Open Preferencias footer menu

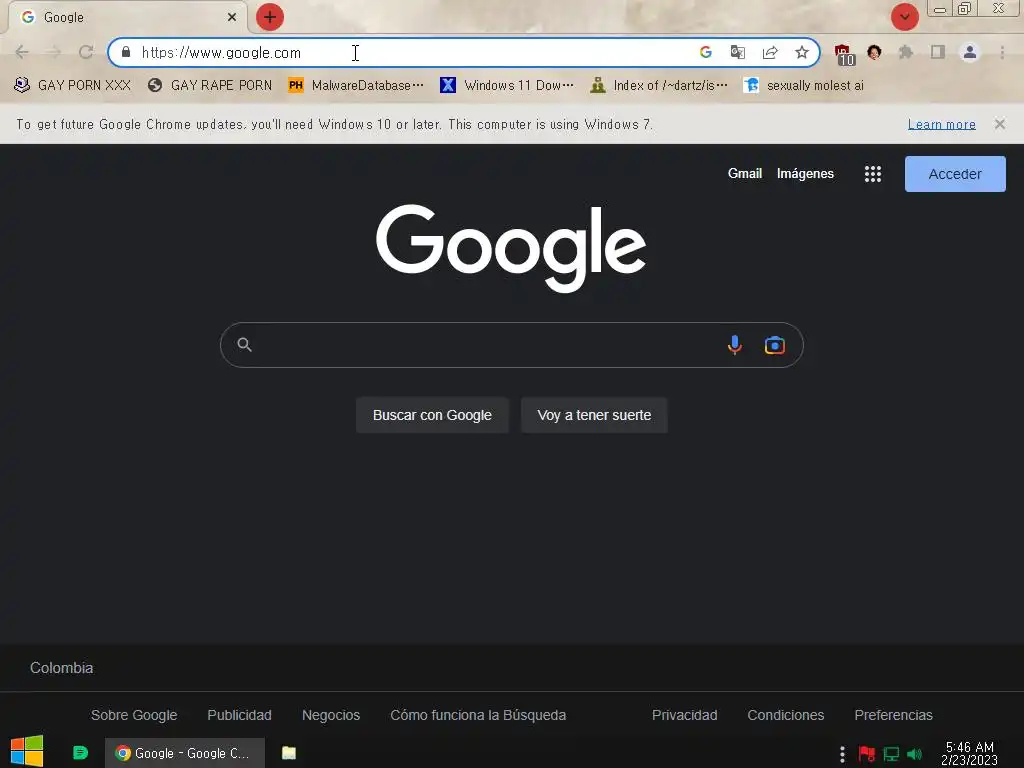tap(893, 715)
